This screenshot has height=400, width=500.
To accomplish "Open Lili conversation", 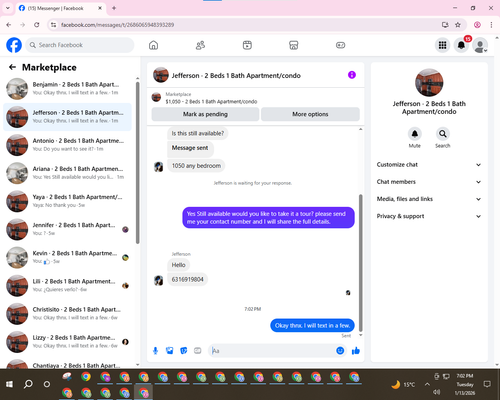I will pos(67,285).
